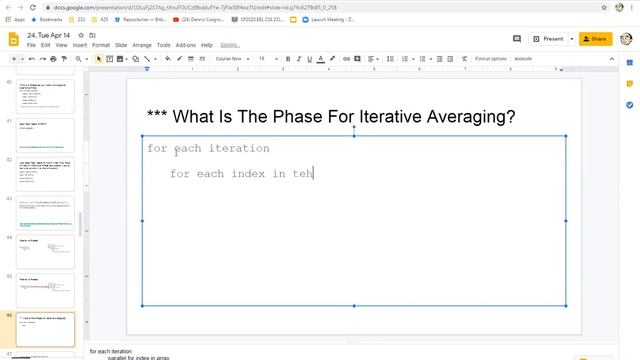Toggle Italic formatting
This screenshot has height=360, width=640.
(x=299, y=59)
